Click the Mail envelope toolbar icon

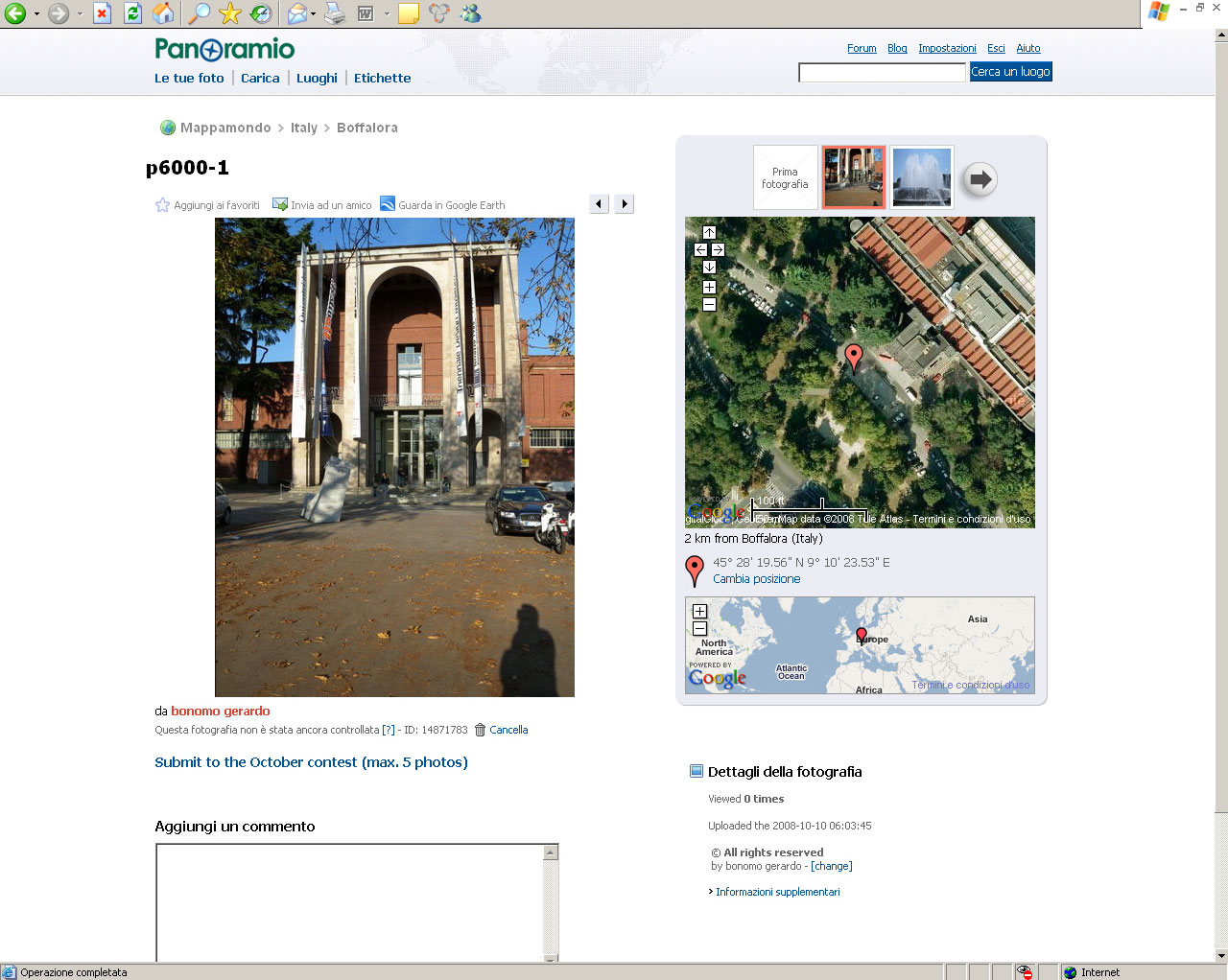click(297, 13)
